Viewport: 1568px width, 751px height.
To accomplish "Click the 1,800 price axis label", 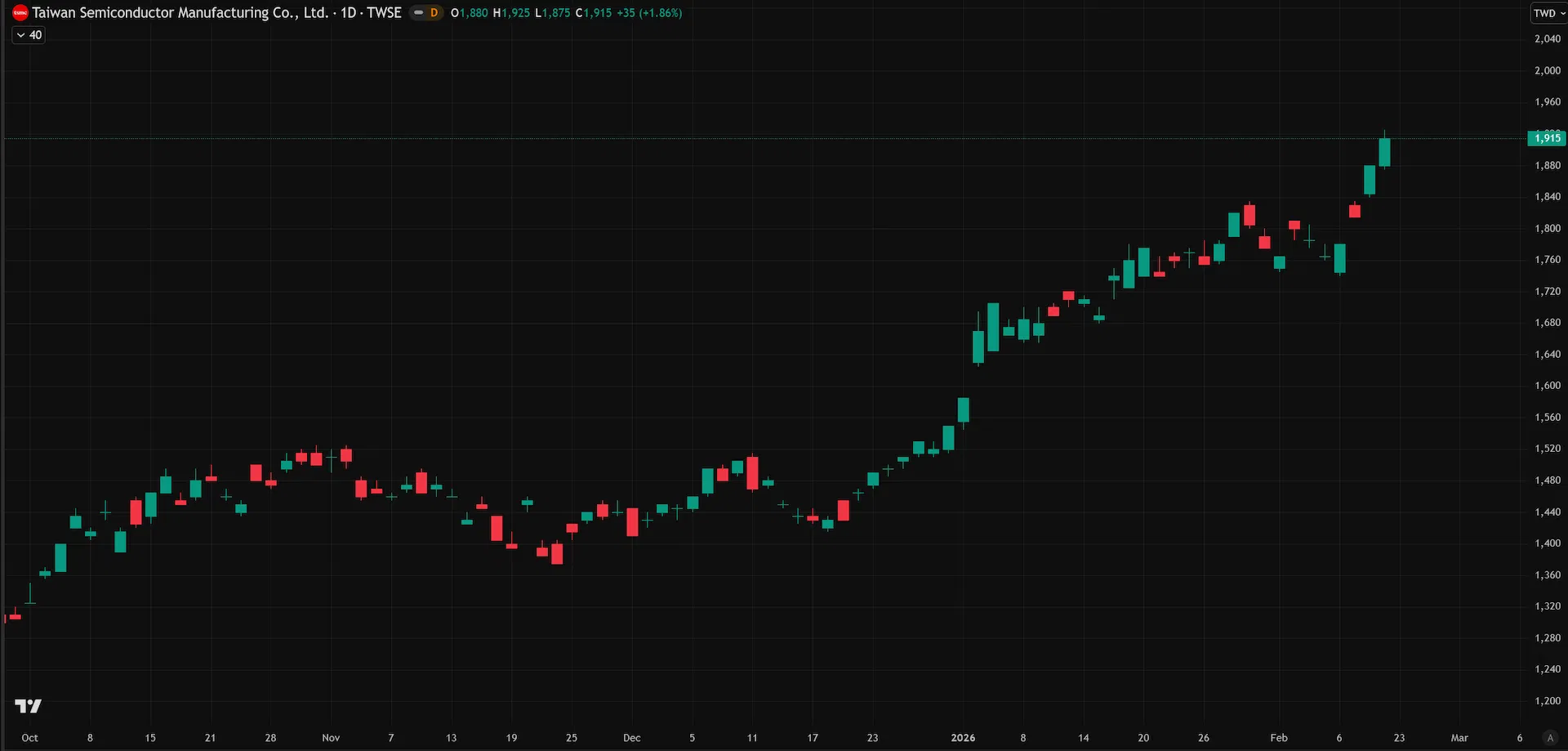I will (1548, 229).
